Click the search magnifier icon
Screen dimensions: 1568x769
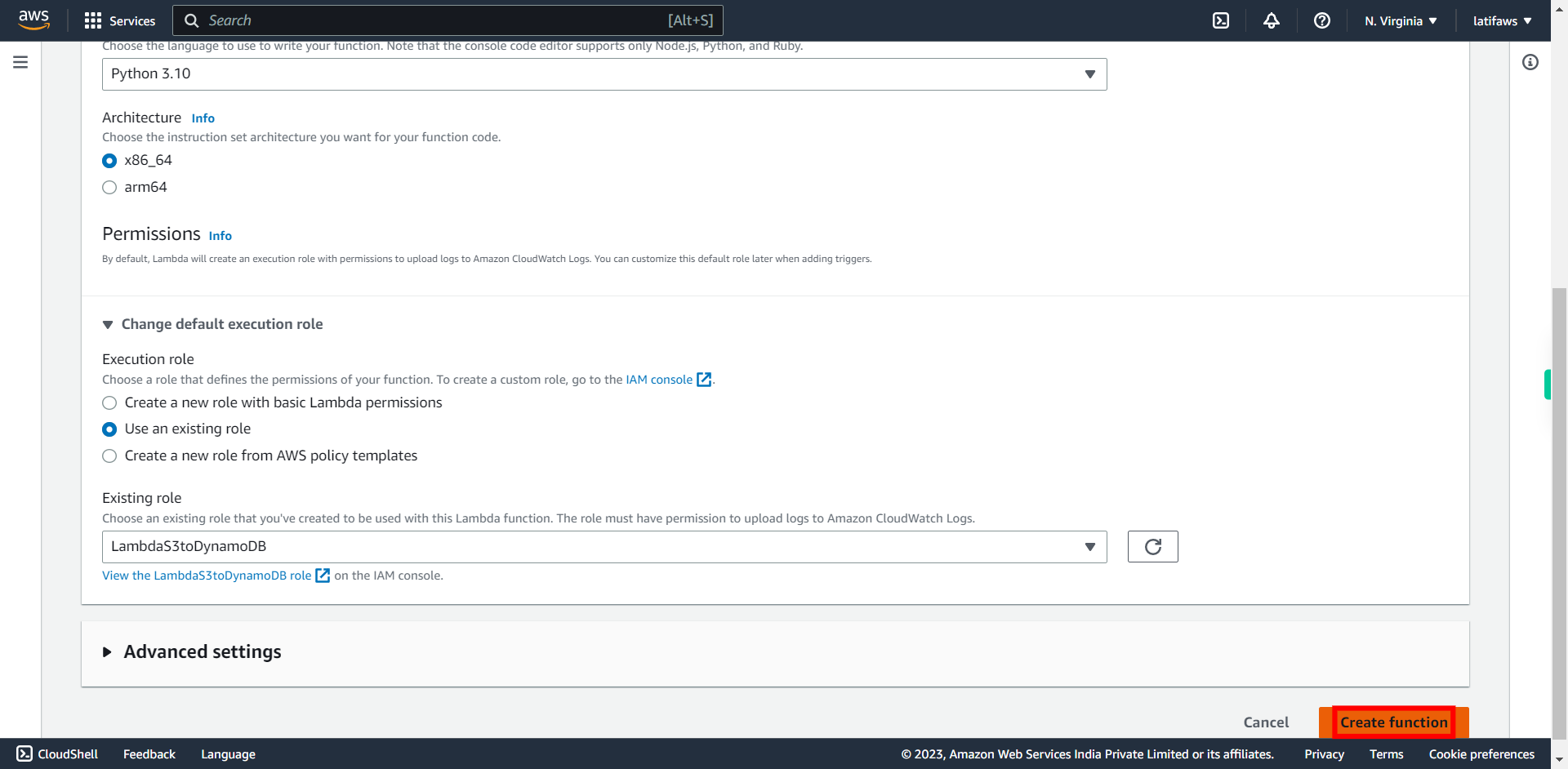pos(192,20)
